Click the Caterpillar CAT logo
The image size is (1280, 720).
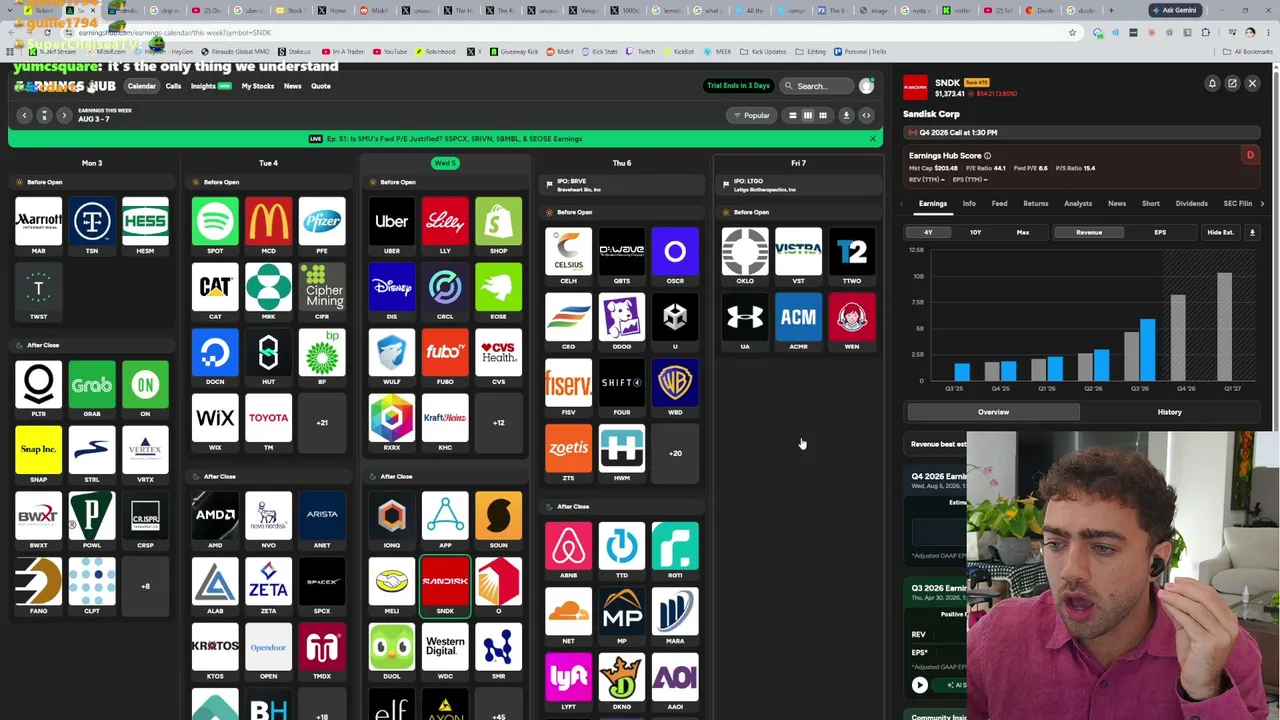(x=215, y=288)
